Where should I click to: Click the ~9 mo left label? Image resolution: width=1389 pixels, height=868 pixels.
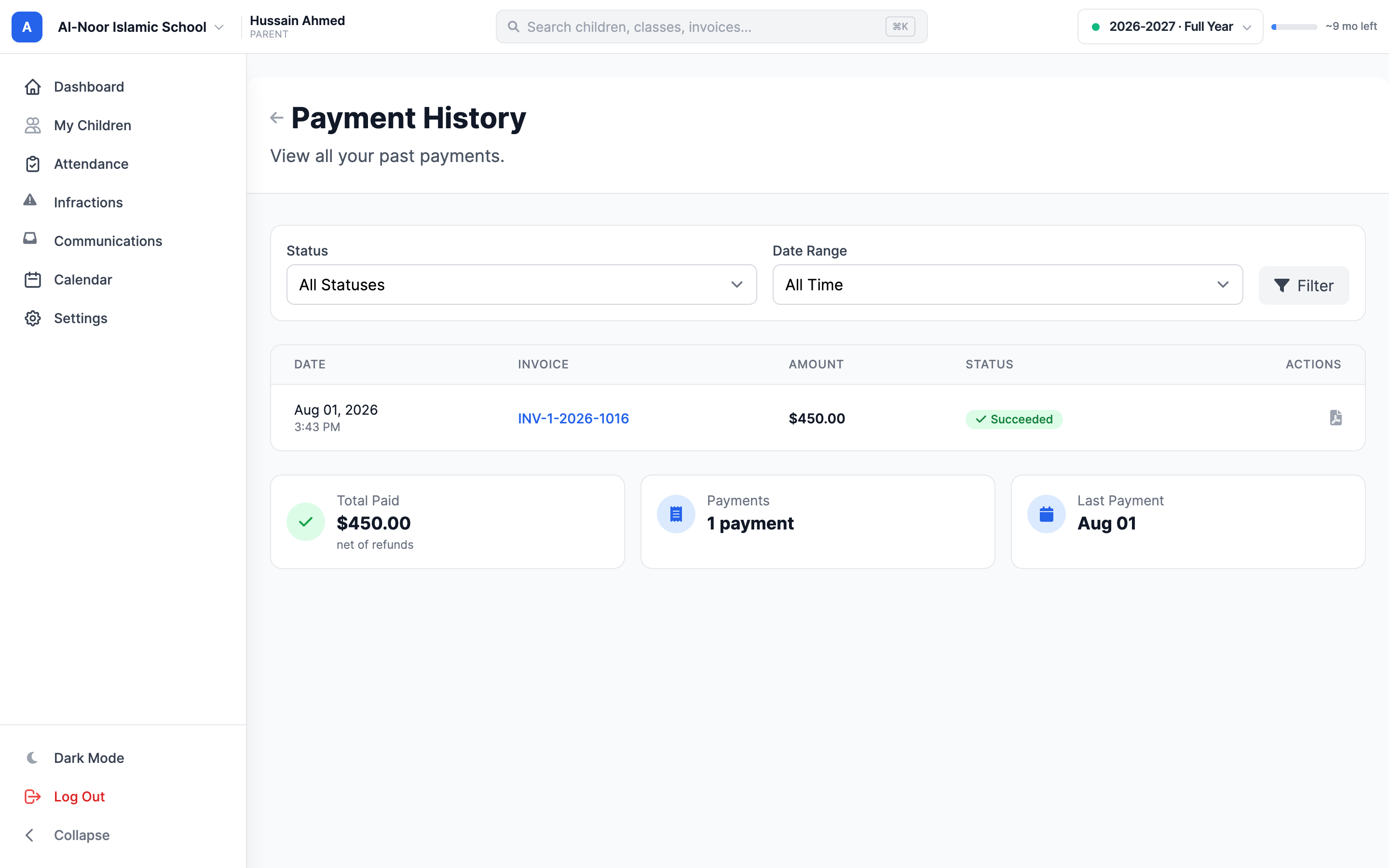pyautogui.click(x=1350, y=27)
